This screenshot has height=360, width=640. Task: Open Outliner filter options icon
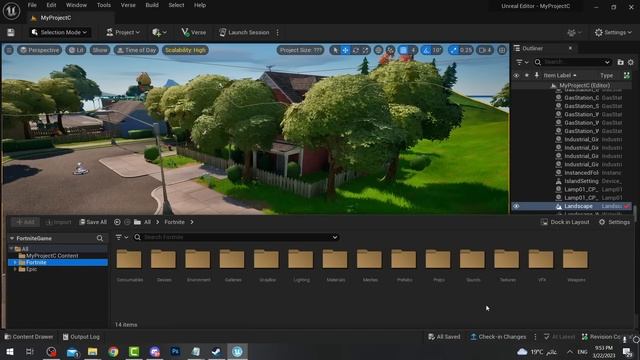[522, 62]
